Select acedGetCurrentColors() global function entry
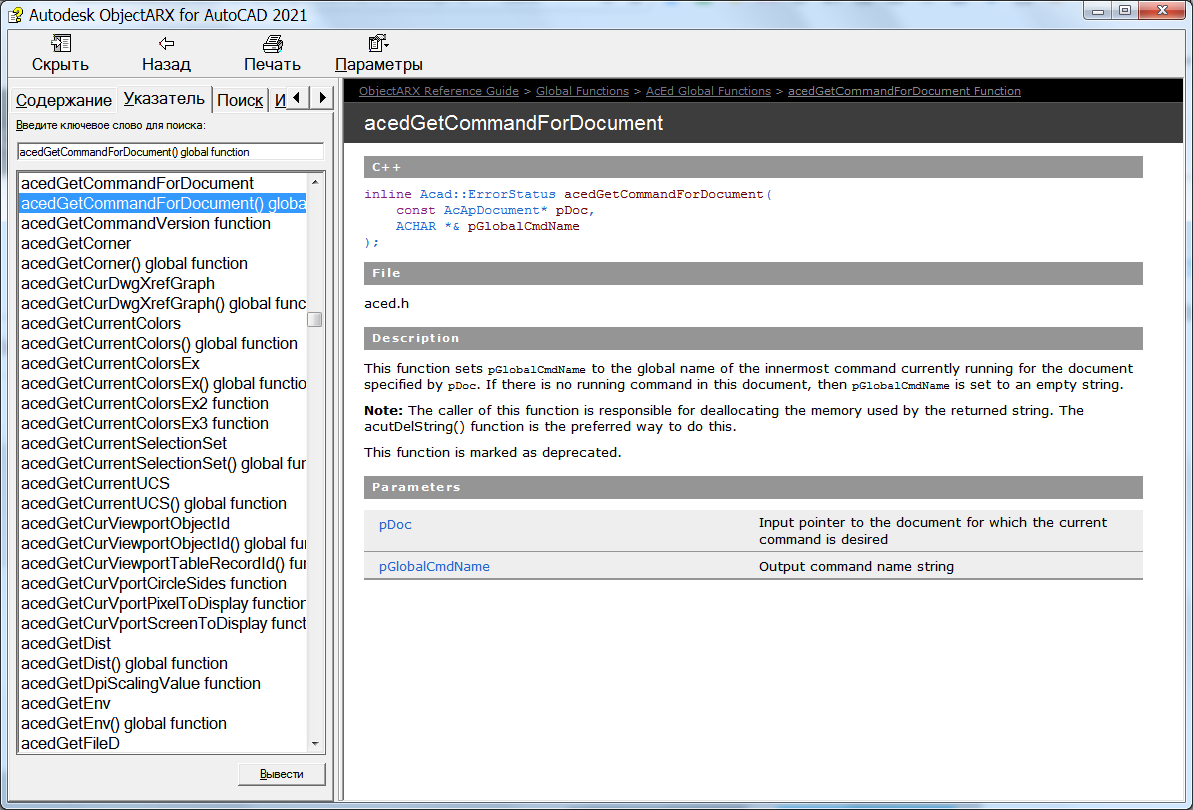The height and width of the screenshot is (810, 1193). (163, 344)
